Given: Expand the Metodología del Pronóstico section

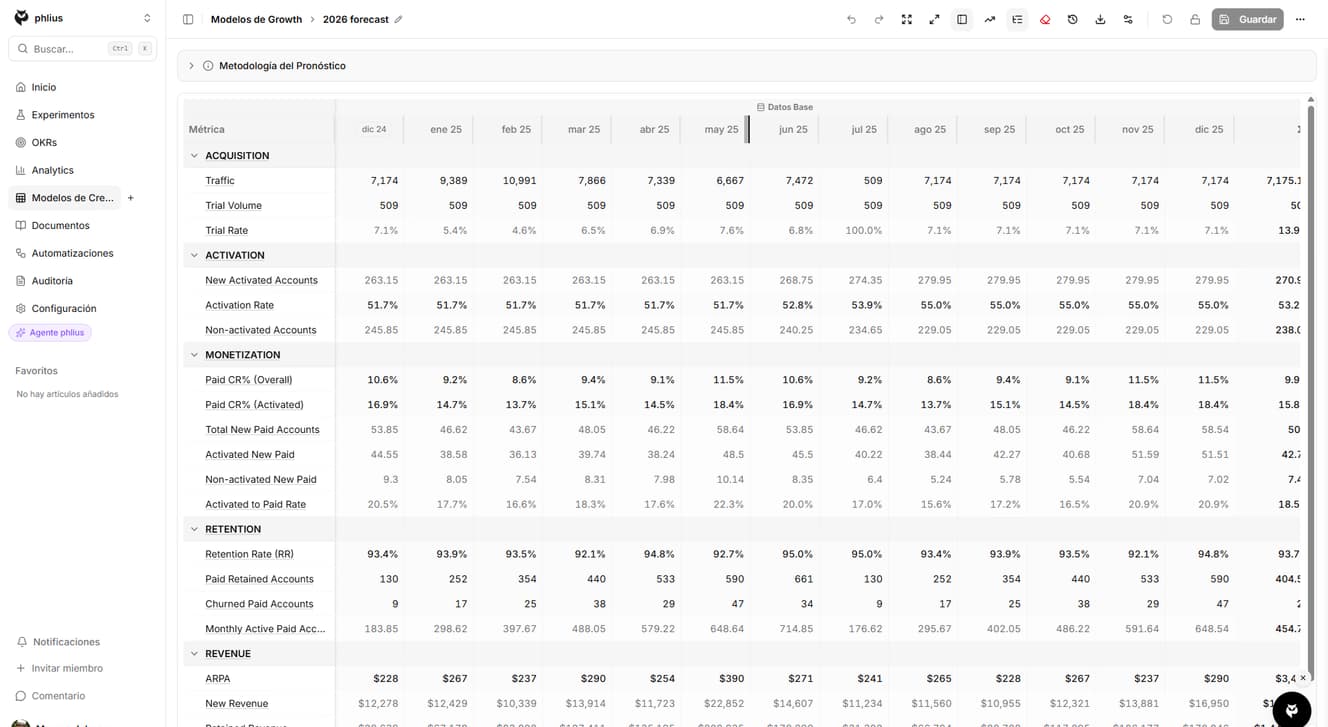Looking at the screenshot, I should (191, 66).
